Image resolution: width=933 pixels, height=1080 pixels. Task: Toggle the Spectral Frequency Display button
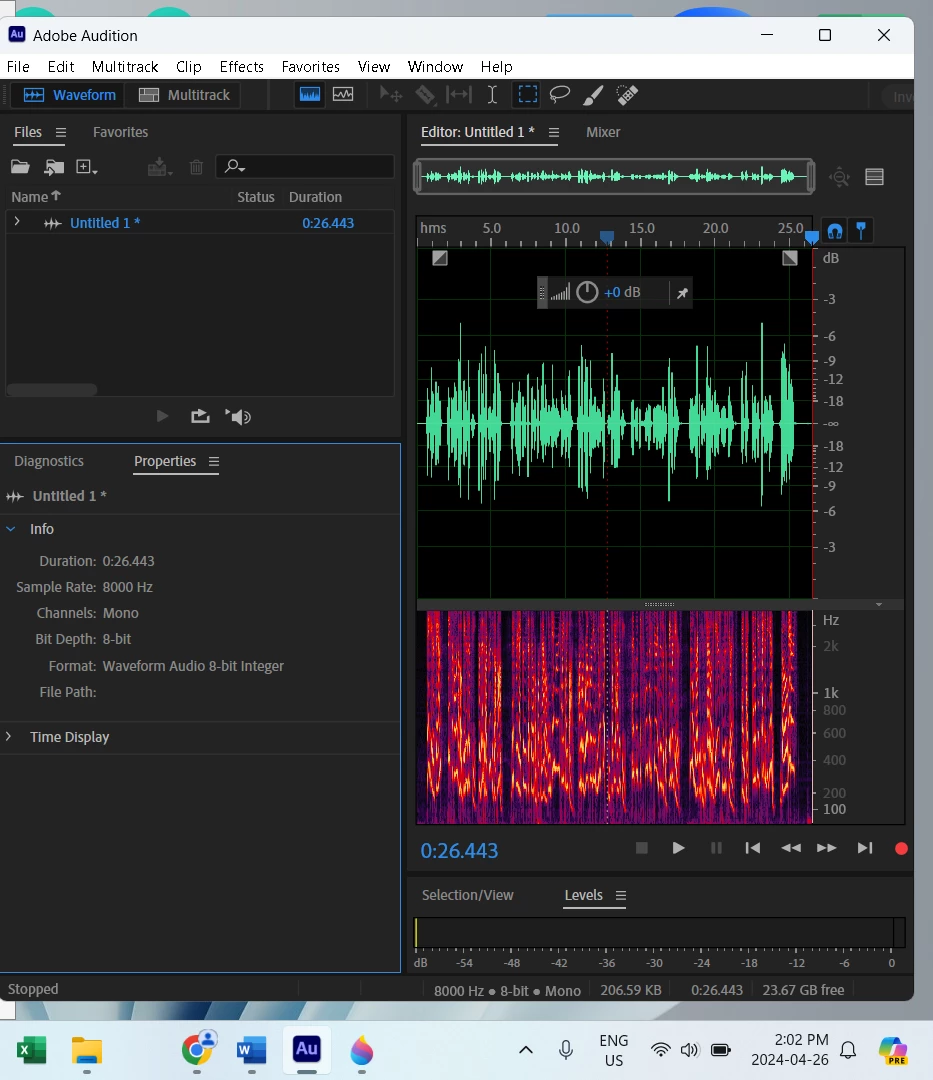(310, 95)
